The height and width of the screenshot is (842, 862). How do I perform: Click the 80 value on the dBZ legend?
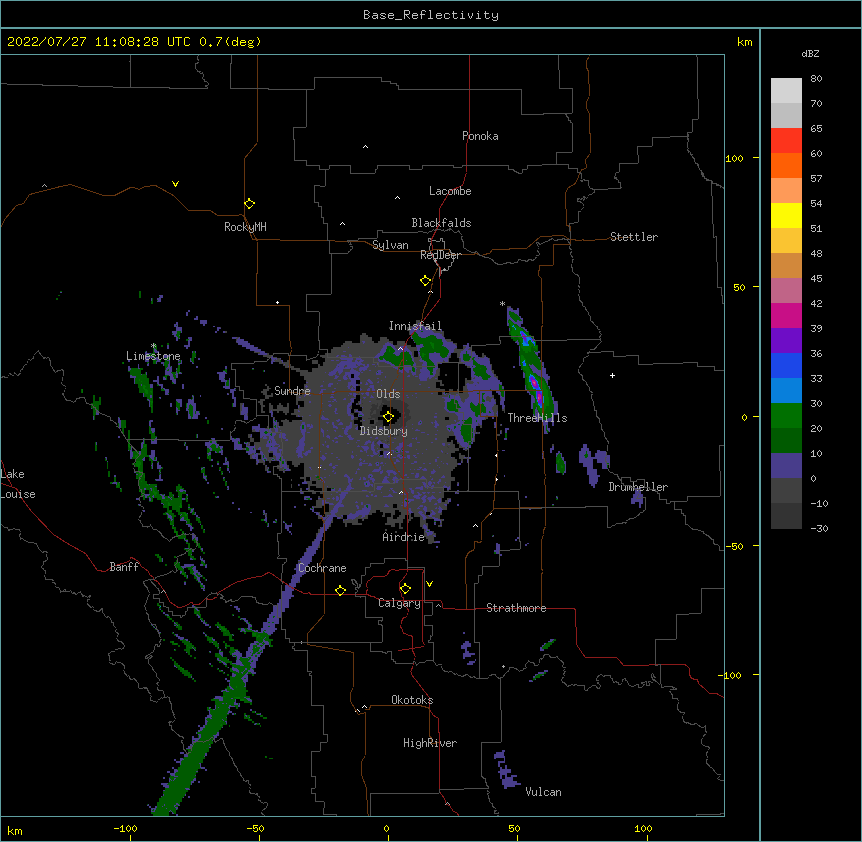[816, 79]
